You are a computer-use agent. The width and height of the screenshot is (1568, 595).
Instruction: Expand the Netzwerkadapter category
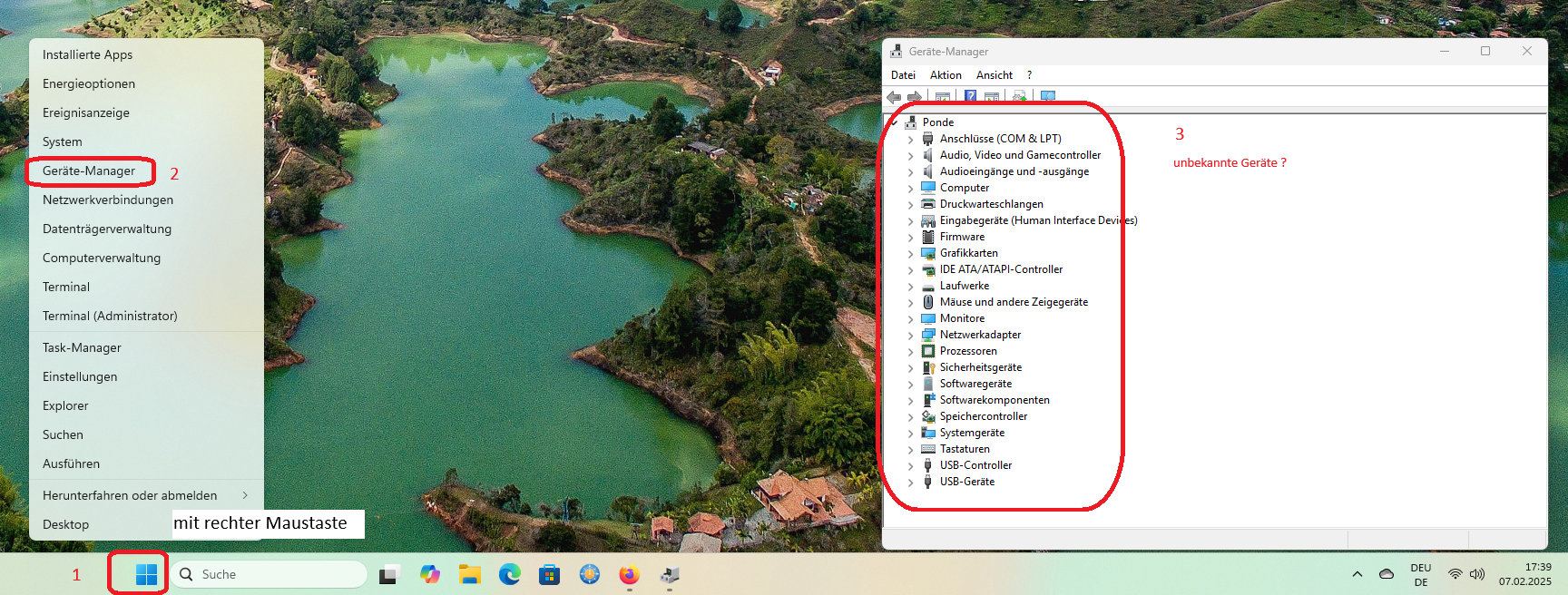pos(911,335)
